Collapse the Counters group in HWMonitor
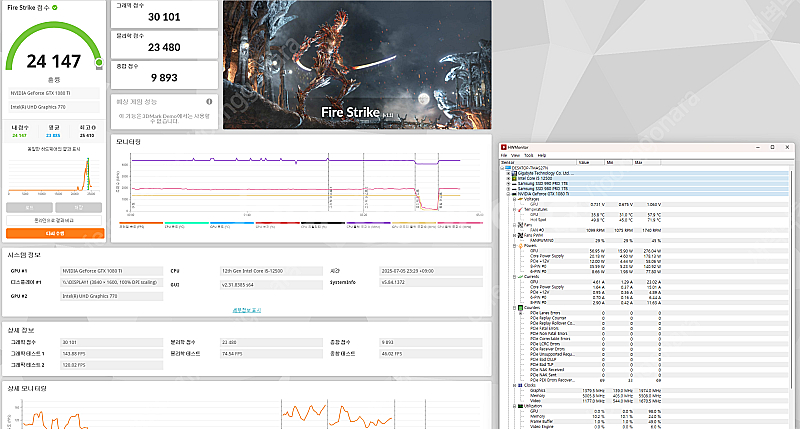Viewport: 800px width, 429px height. [x=514, y=308]
